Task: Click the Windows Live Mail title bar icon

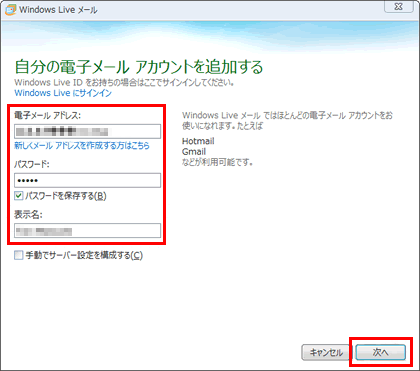Action: (11, 10)
